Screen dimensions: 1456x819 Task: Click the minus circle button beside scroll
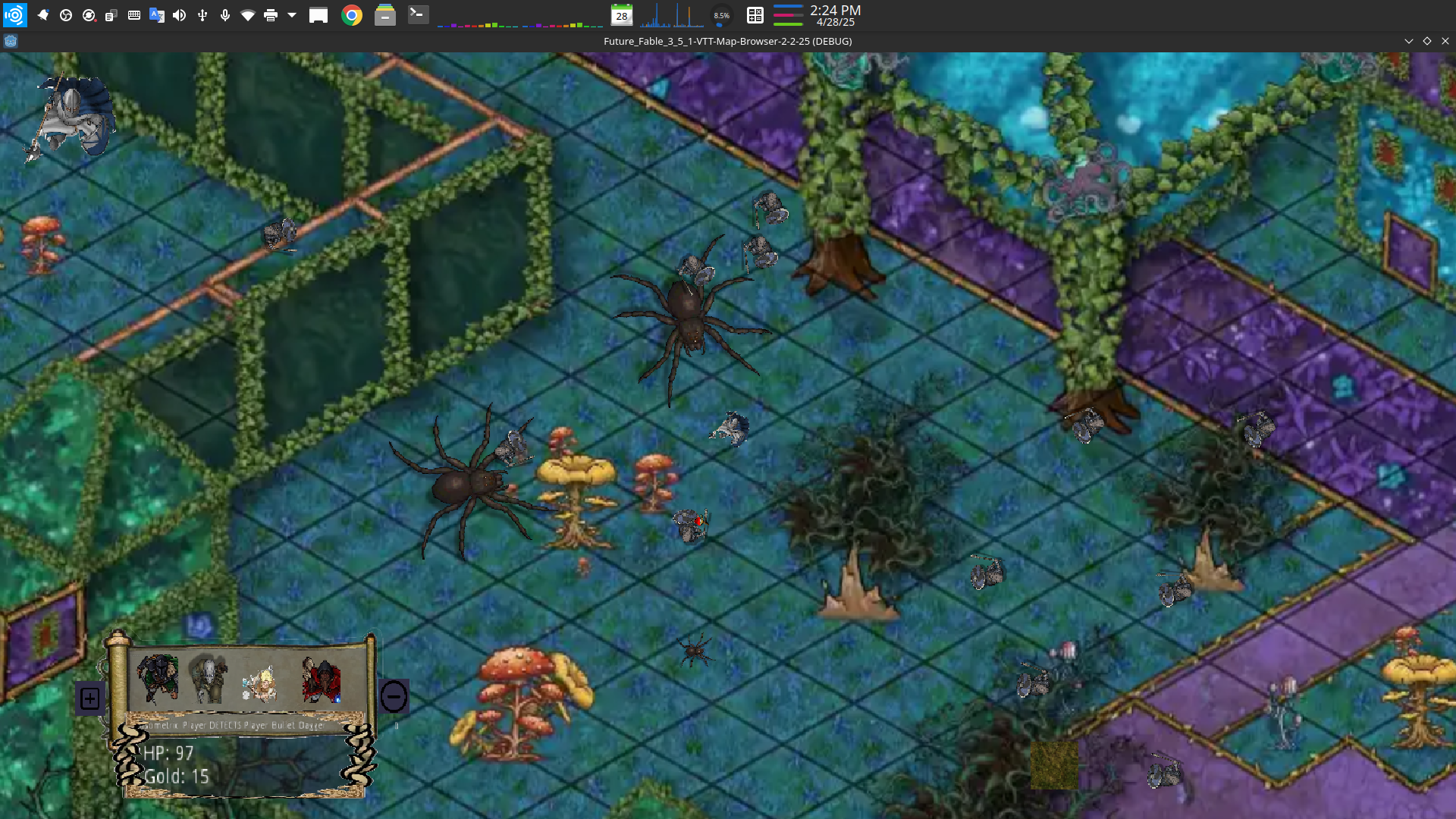coord(394,696)
